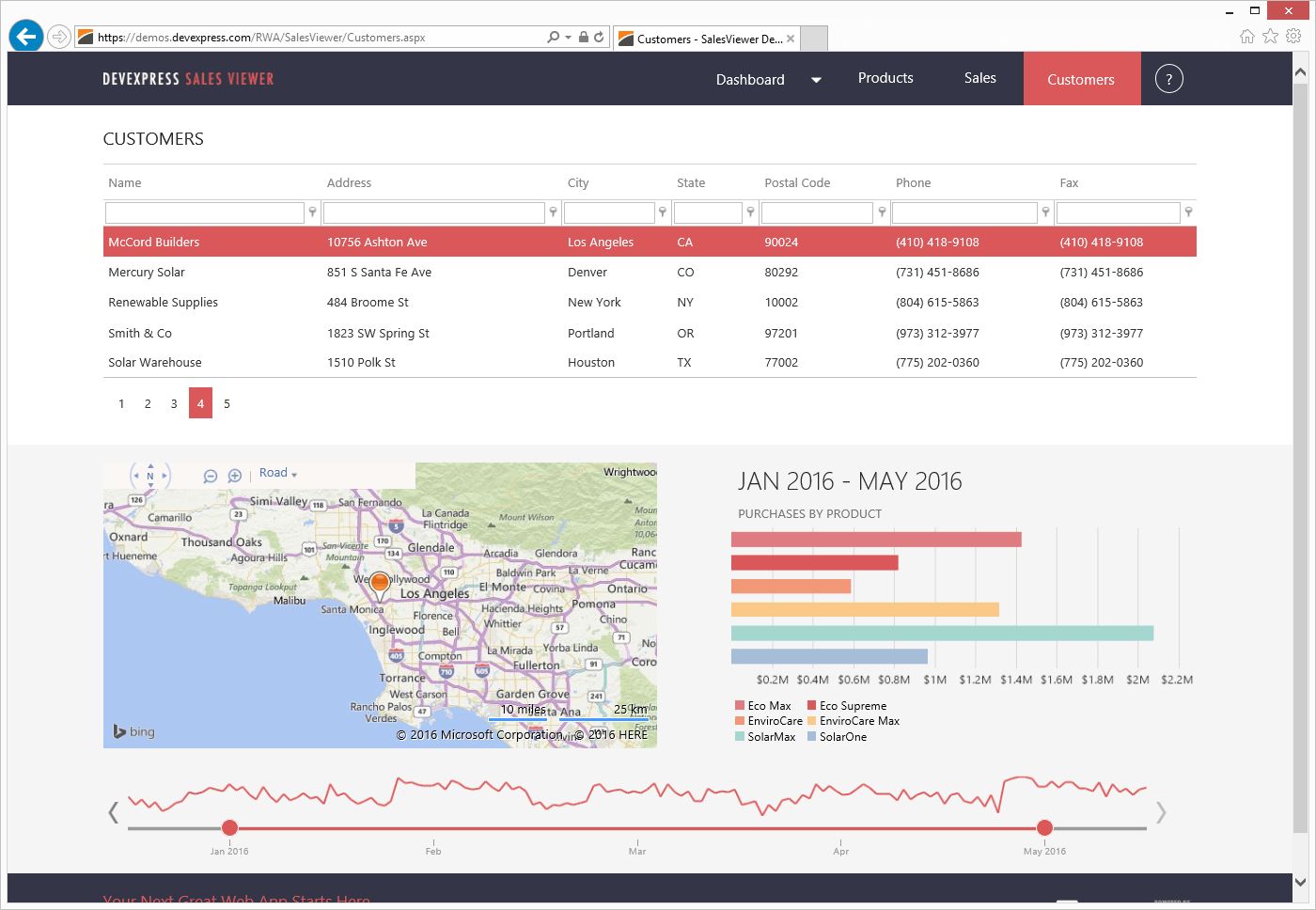This screenshot has height=910, width=1316.
Task: Click the May 2016 range slider handle
Action: coord(1044,828)
